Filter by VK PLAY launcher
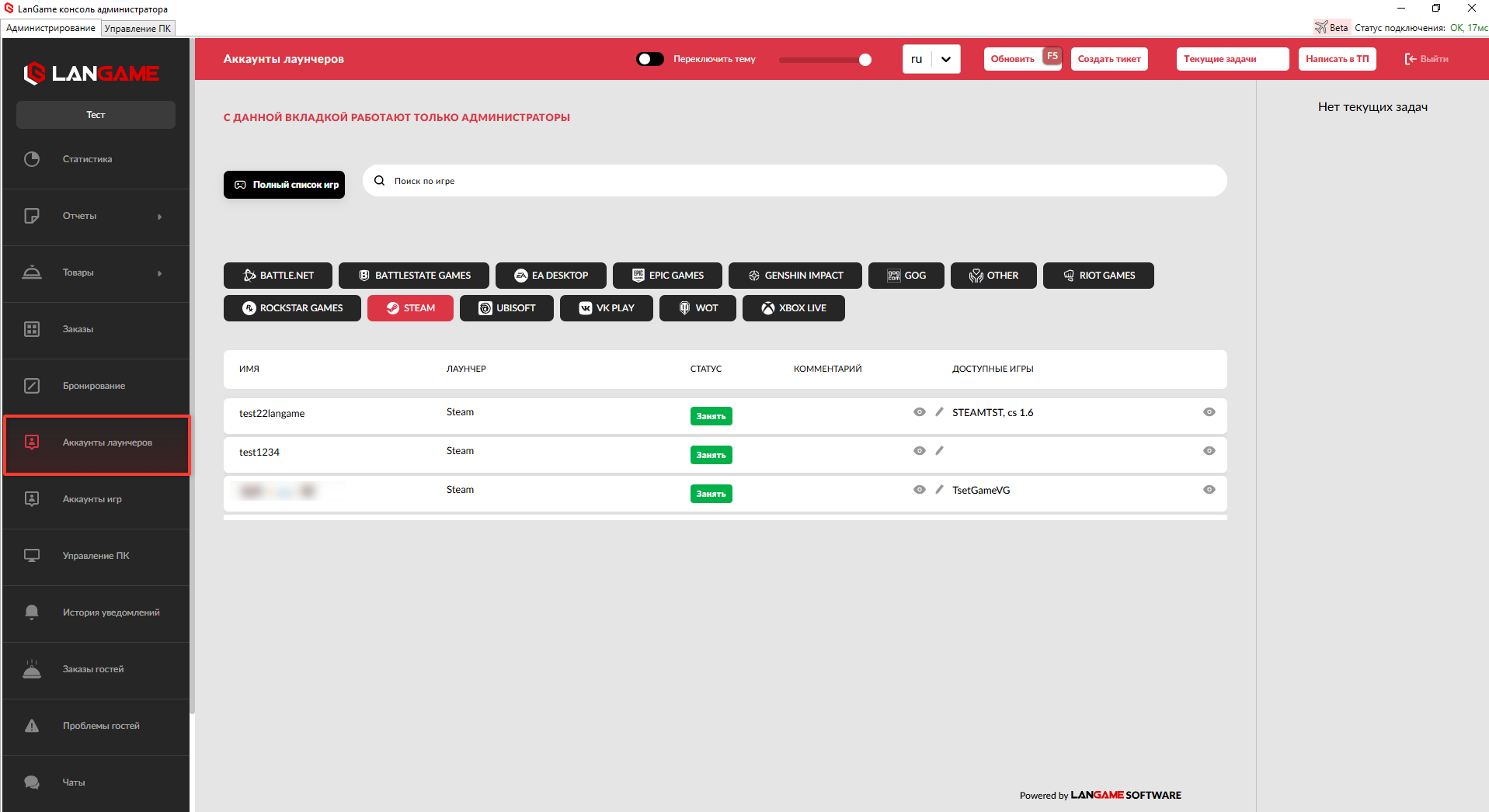Screen dimensions: 1489x812 click(x=607, y=308)
